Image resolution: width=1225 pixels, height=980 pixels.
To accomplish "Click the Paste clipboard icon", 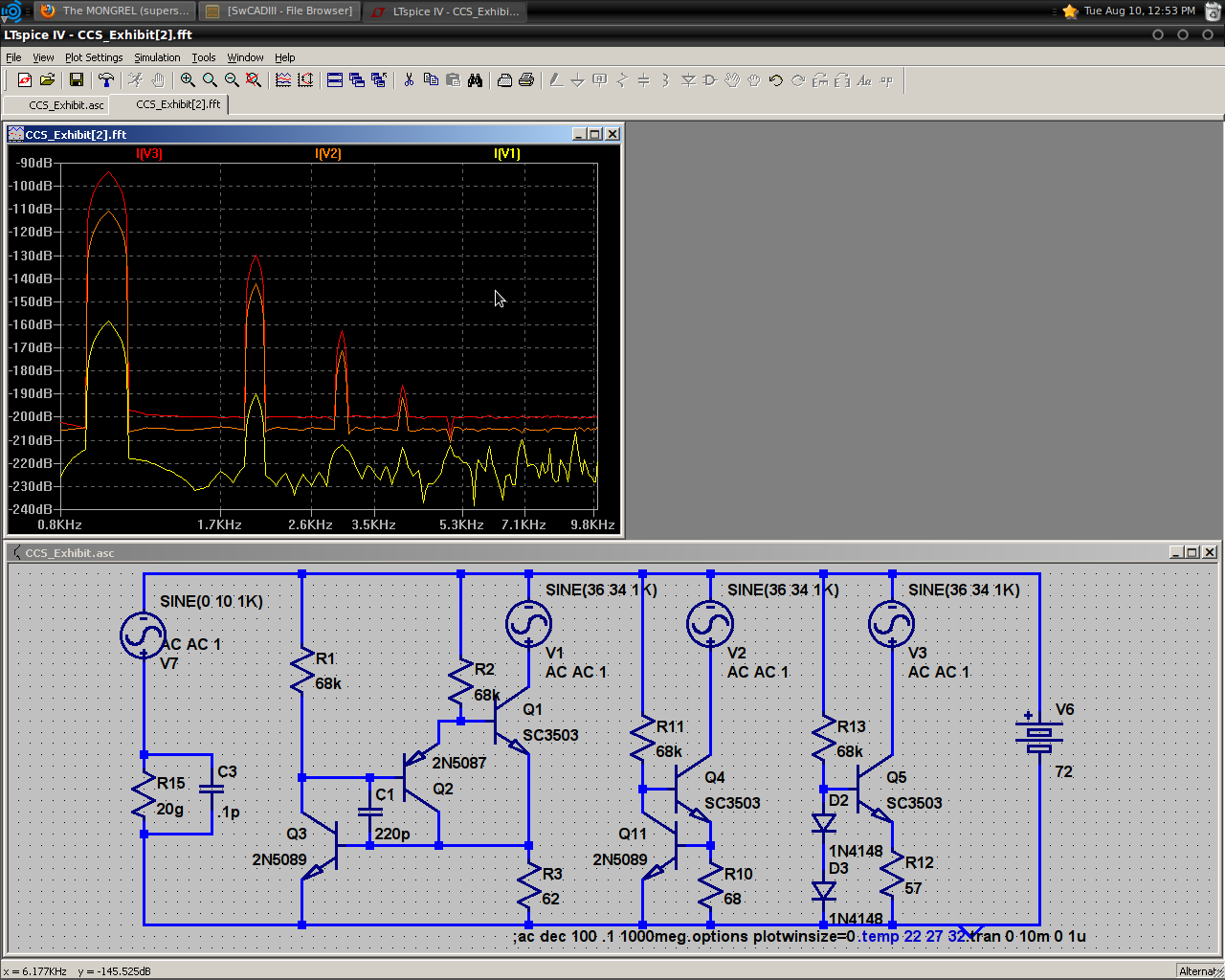I will click(453, 80).
